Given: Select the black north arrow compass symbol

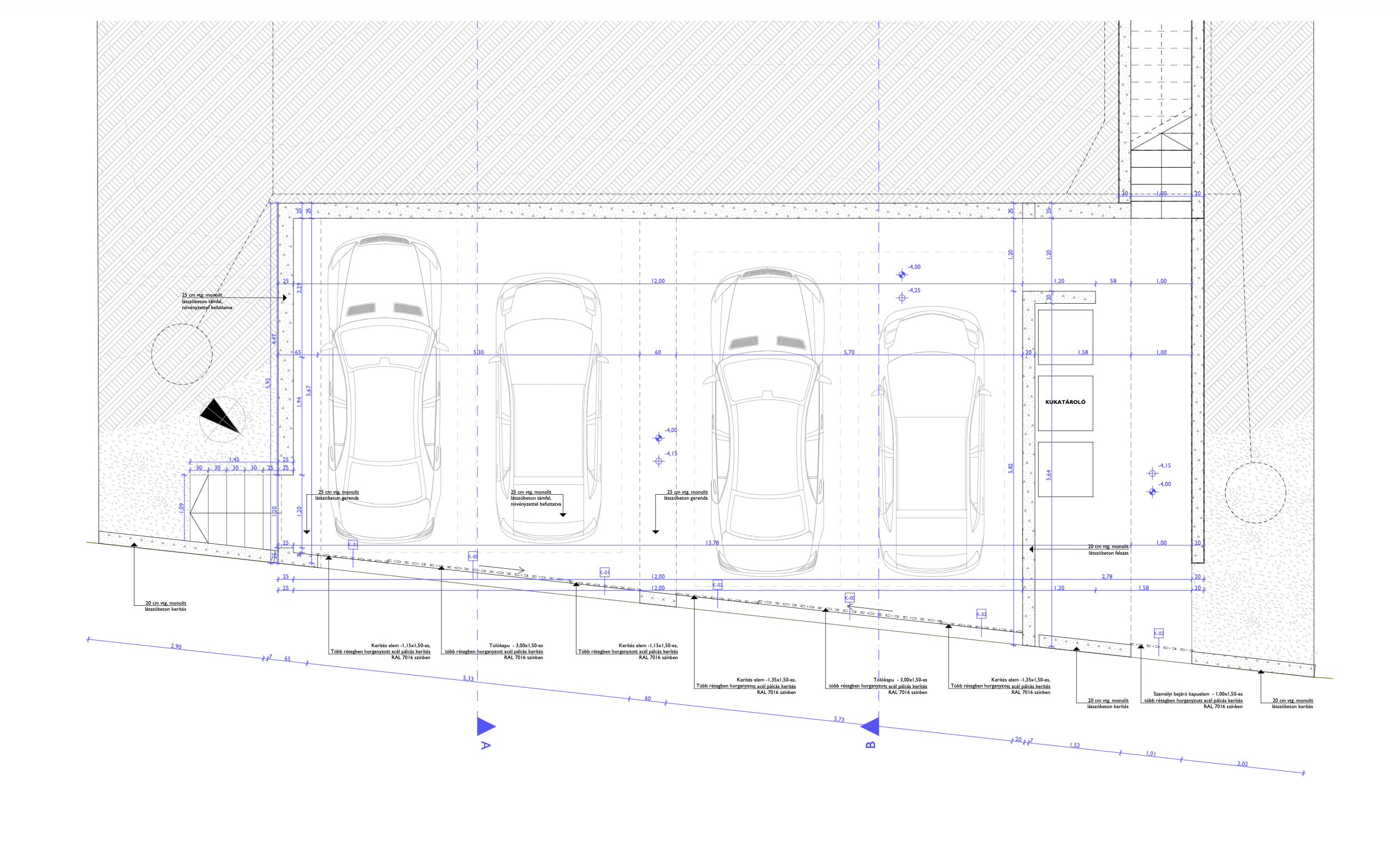Looking at the screenshot, I should (219, 416).
